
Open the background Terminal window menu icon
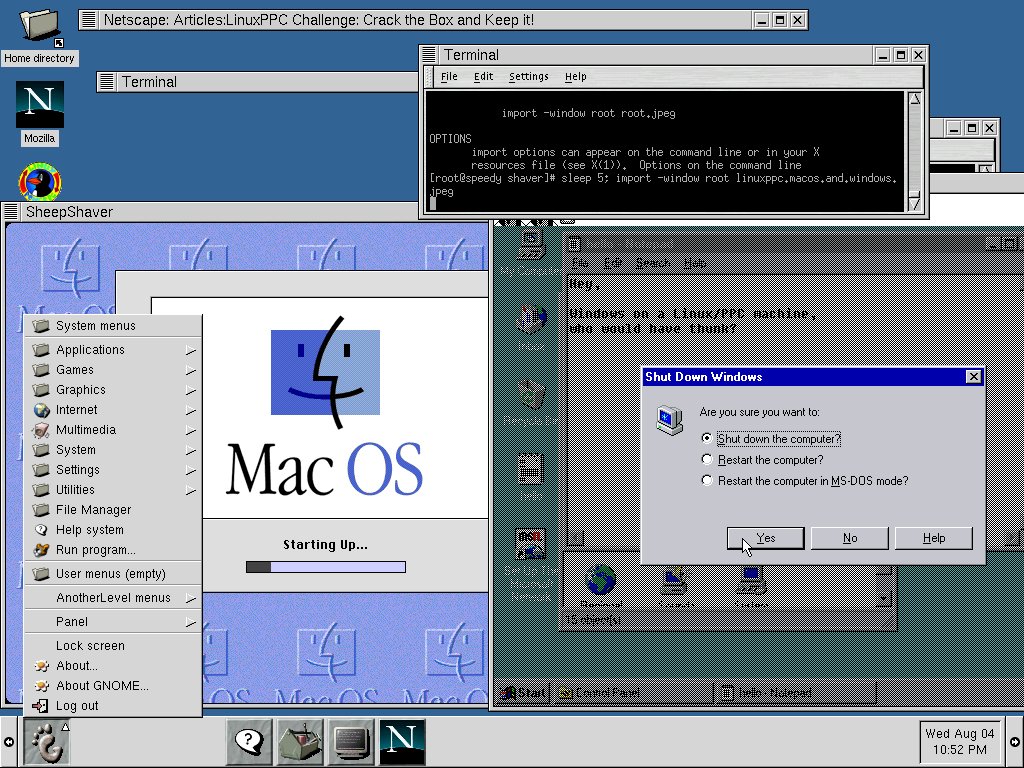tap(106, 82)
